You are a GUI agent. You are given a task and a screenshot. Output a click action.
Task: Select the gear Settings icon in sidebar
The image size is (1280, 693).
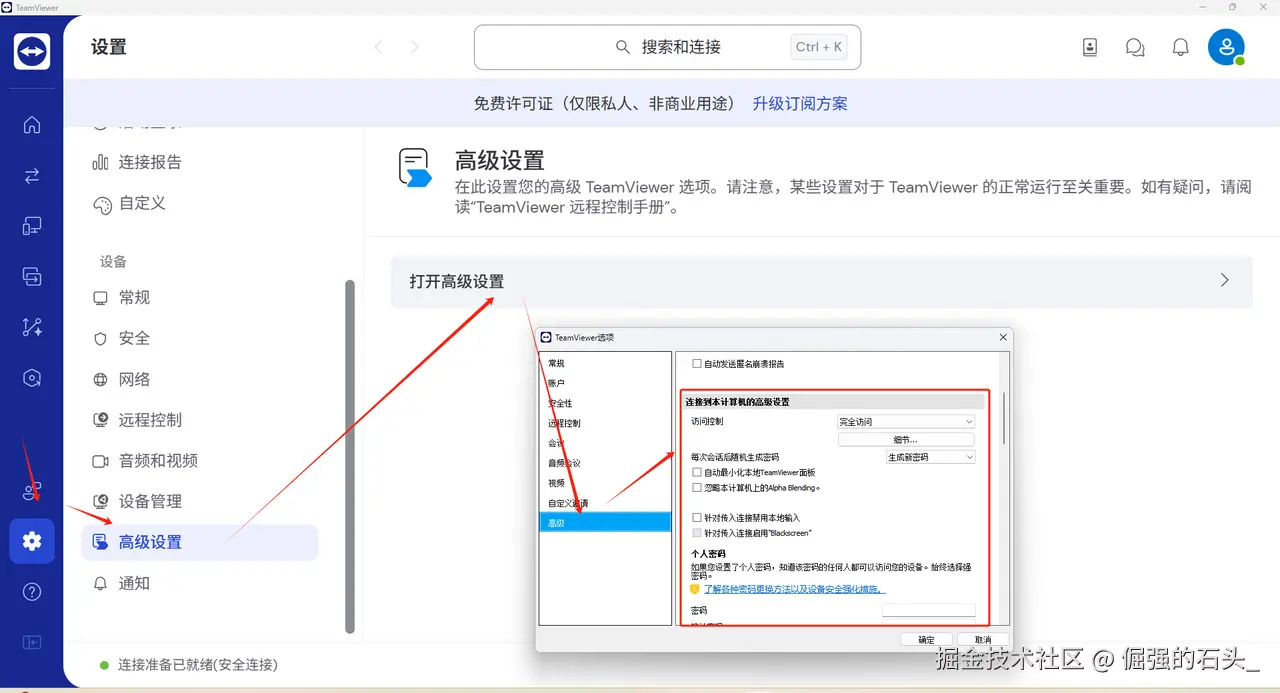(x=32, y=541)
